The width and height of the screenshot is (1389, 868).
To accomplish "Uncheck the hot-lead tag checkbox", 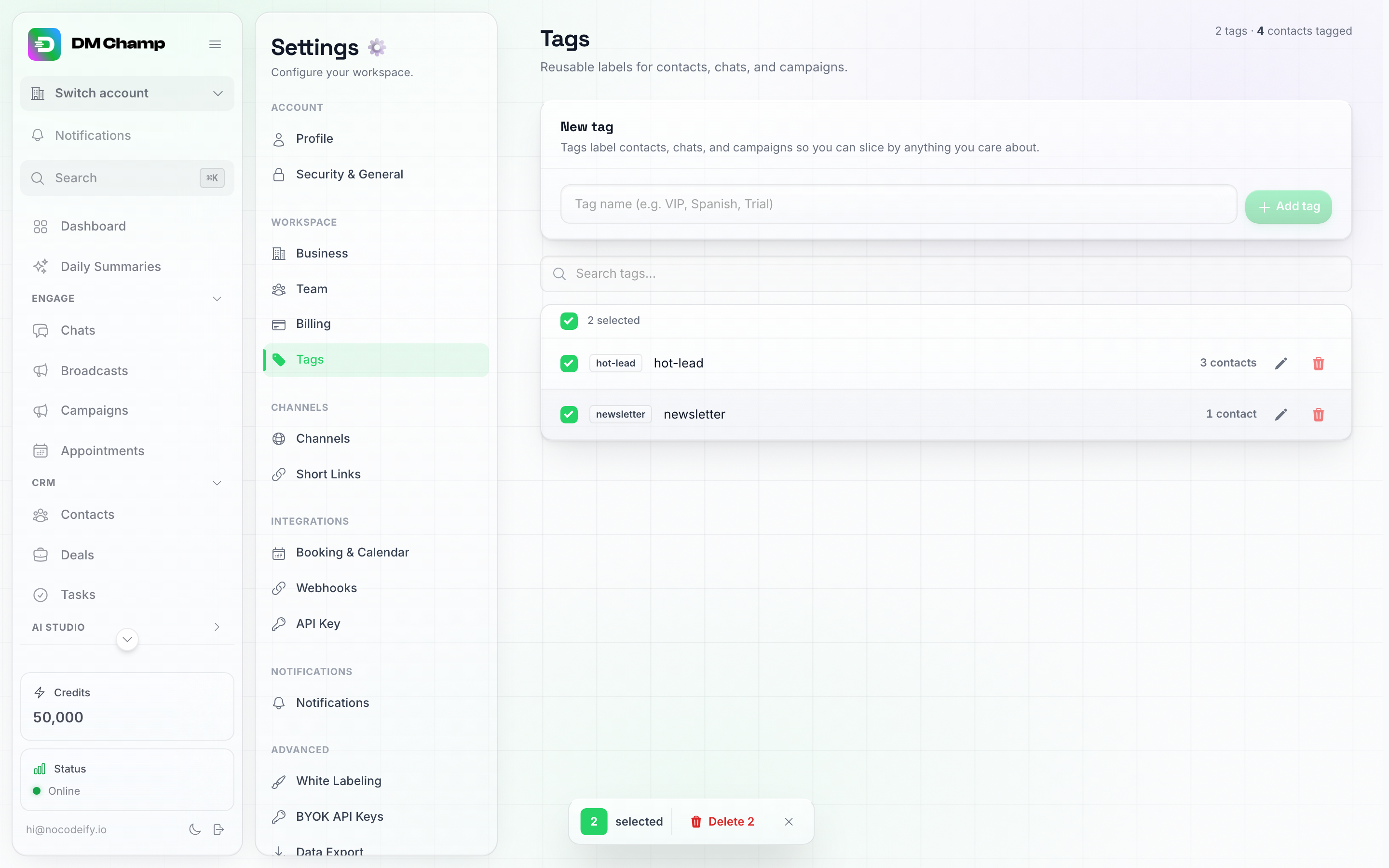I will pos(569,364).
